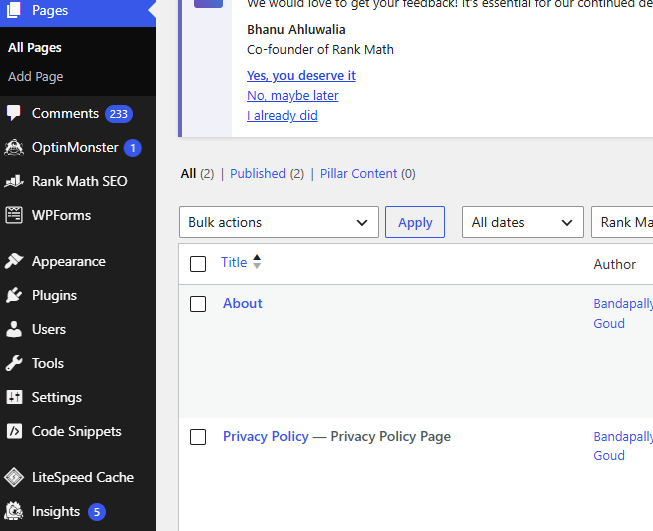The image size is (653, 531).
Task: Check the About page checkbox
Action: click(x=198, y=304)
